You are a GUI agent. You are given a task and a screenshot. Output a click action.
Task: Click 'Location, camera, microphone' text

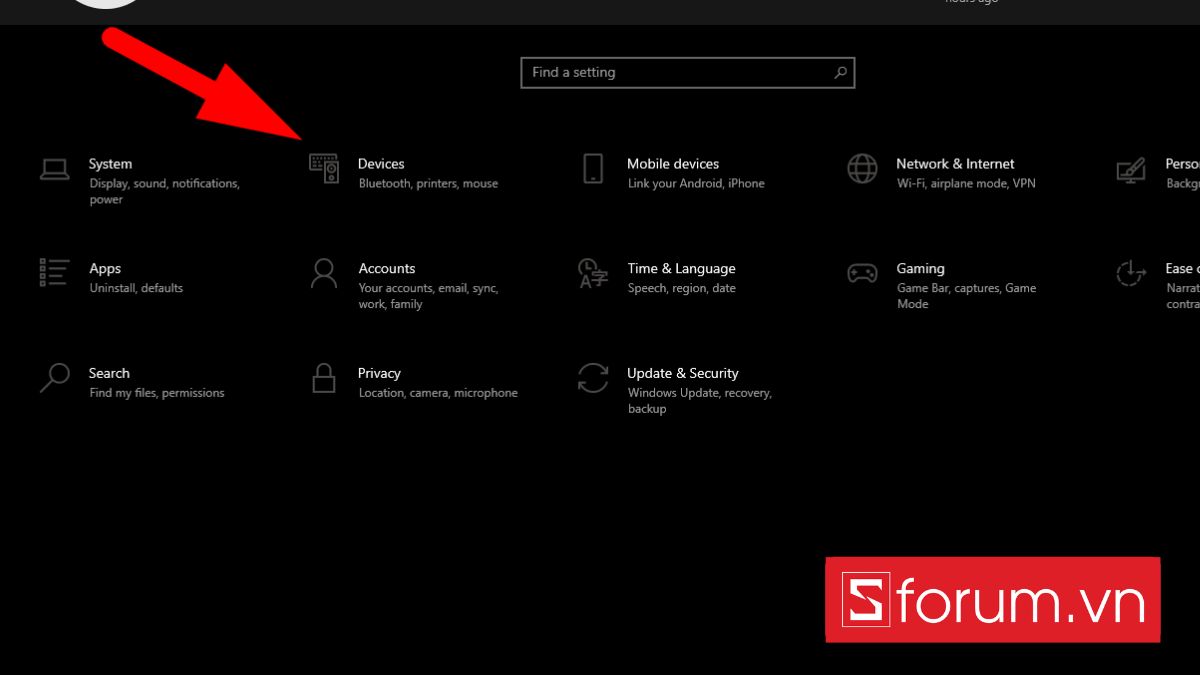(x=438, y=393)
